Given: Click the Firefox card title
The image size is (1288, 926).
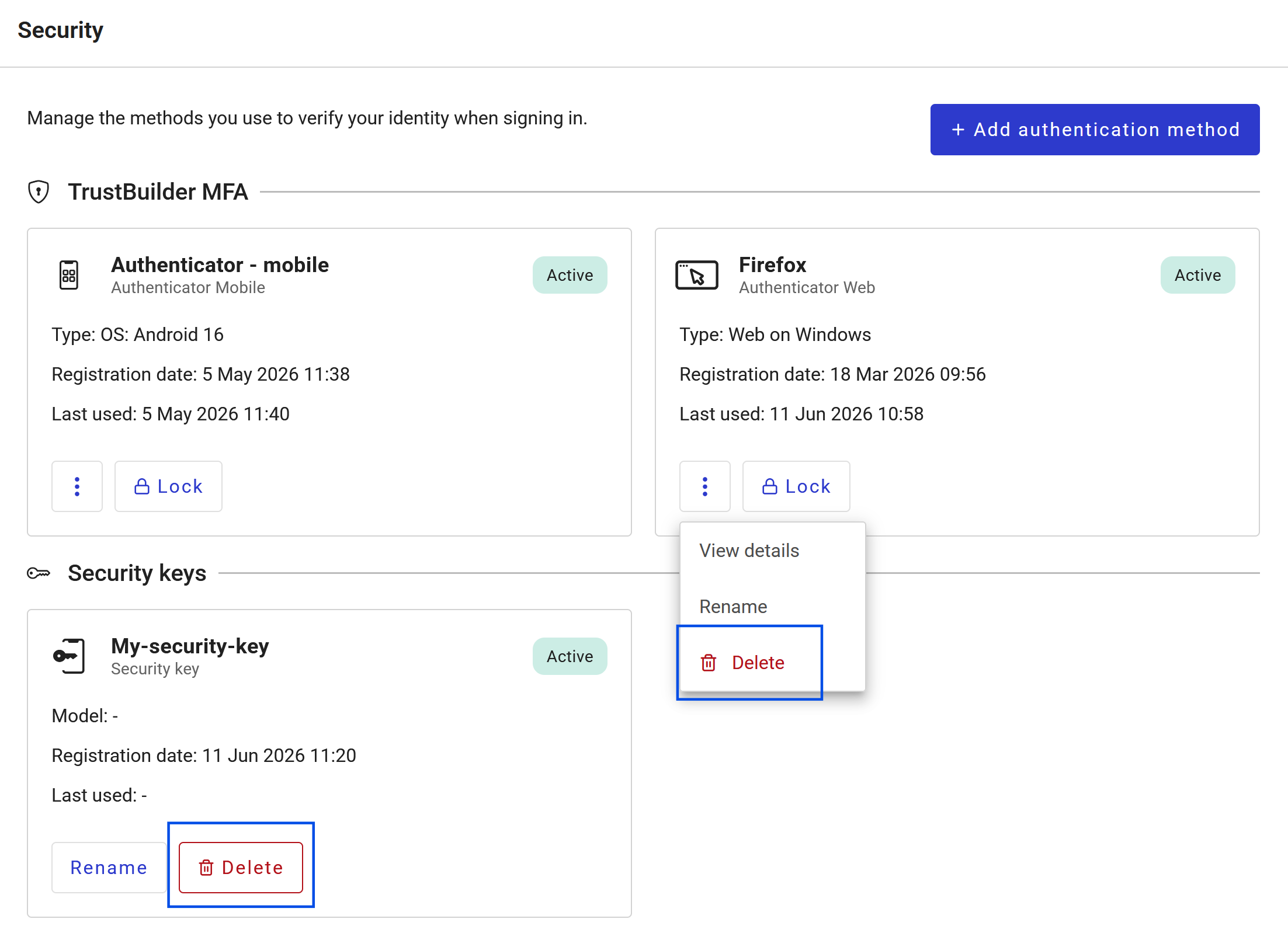Looking at the screenshot, I should pyautogui.click(x=773, y=264).
